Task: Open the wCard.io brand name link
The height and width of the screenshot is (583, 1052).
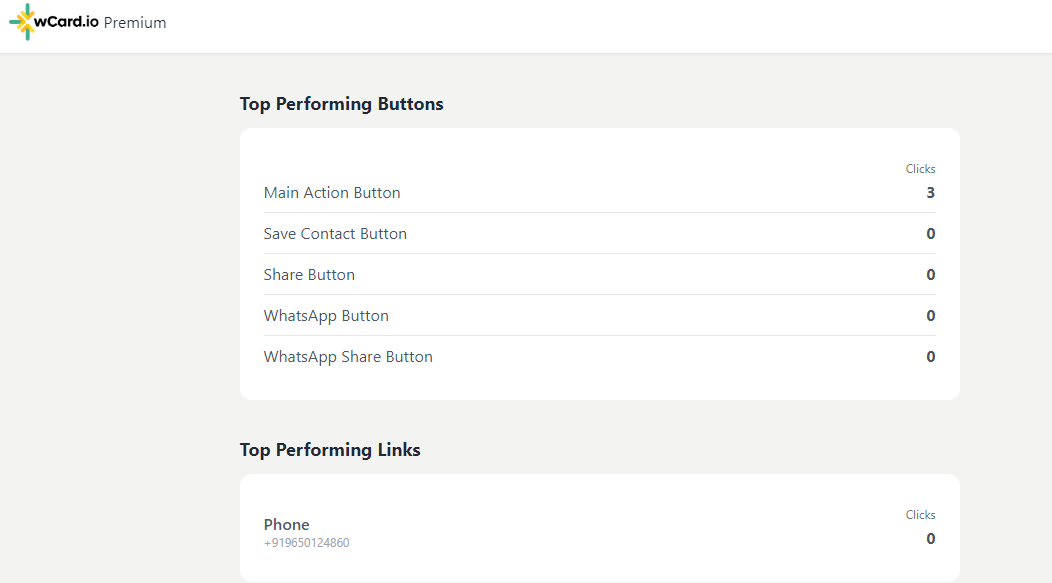Action: (x=66, y=21)
